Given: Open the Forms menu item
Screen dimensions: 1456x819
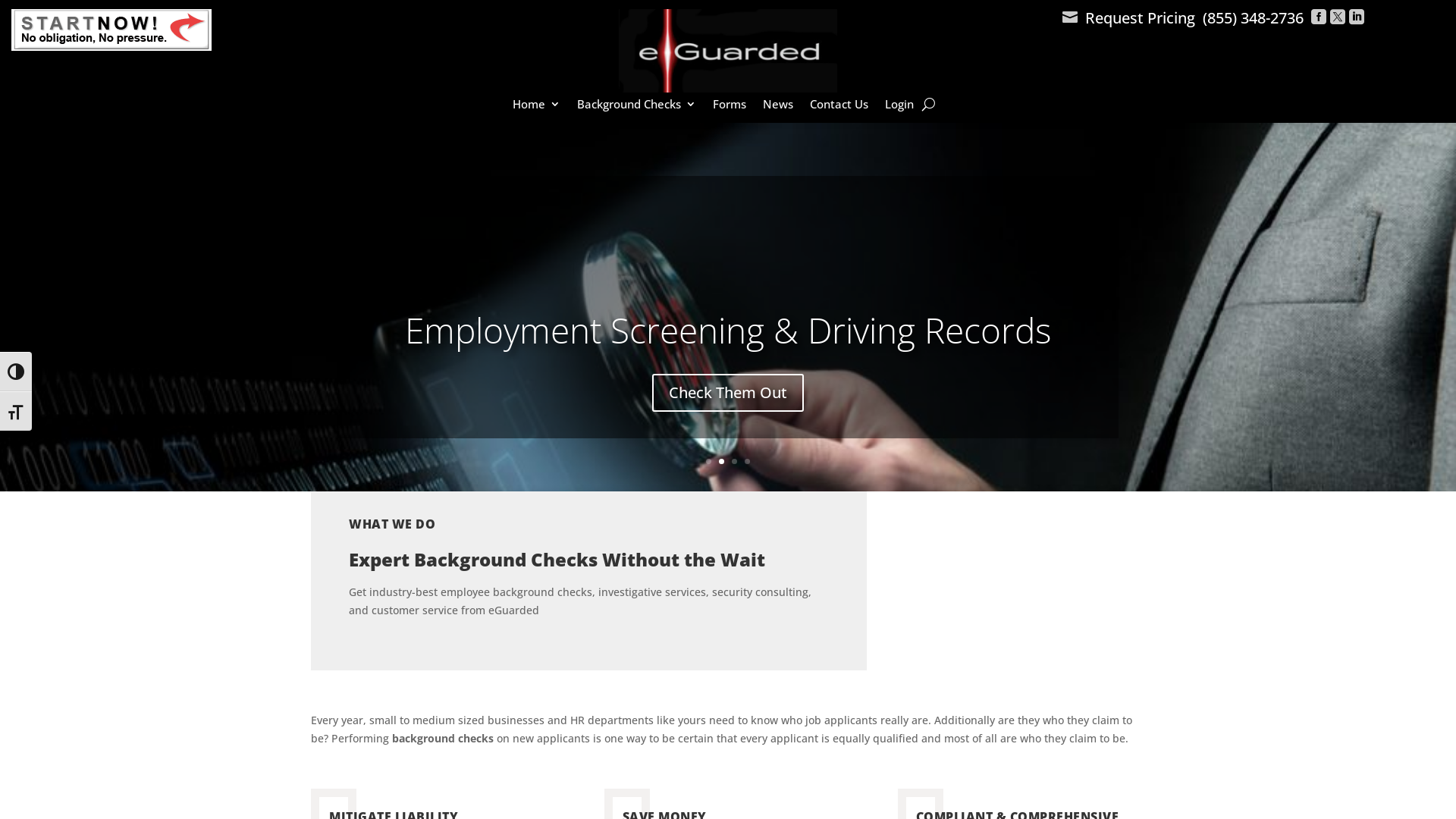Looking at the screenshot, I should pyautogui.click(x=729, y=104).
